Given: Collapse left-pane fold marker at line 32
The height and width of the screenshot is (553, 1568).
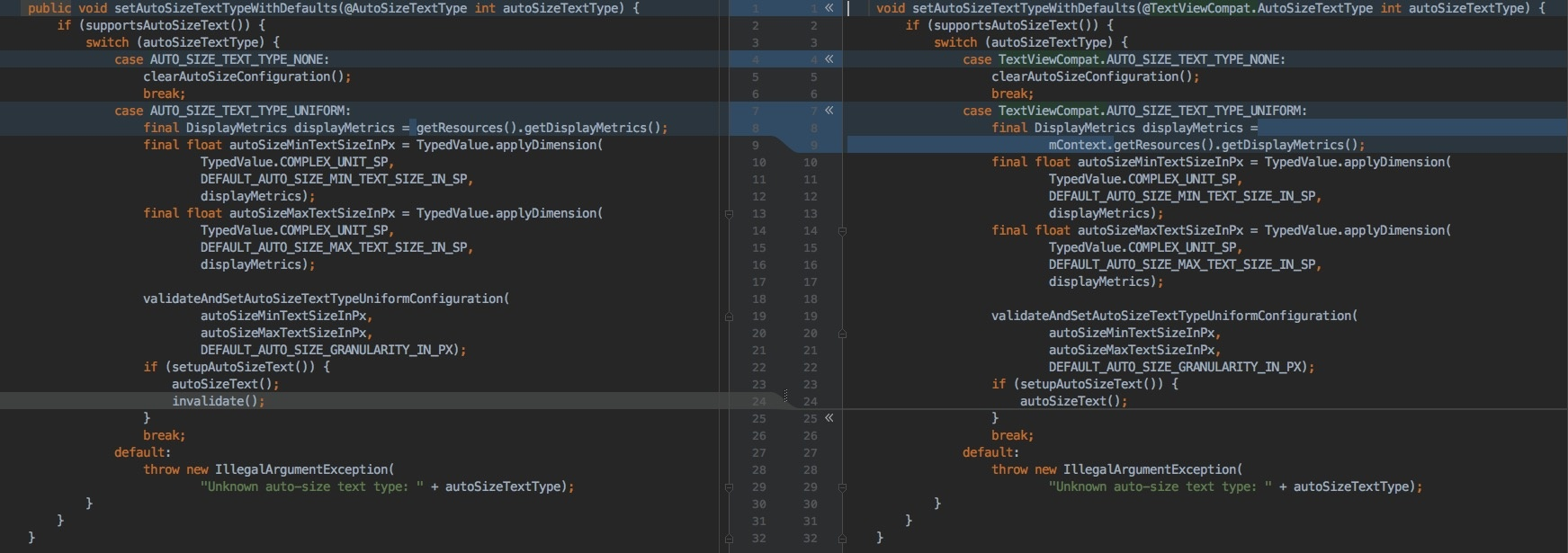Looking at the screenshot, I should coord(729,539).
